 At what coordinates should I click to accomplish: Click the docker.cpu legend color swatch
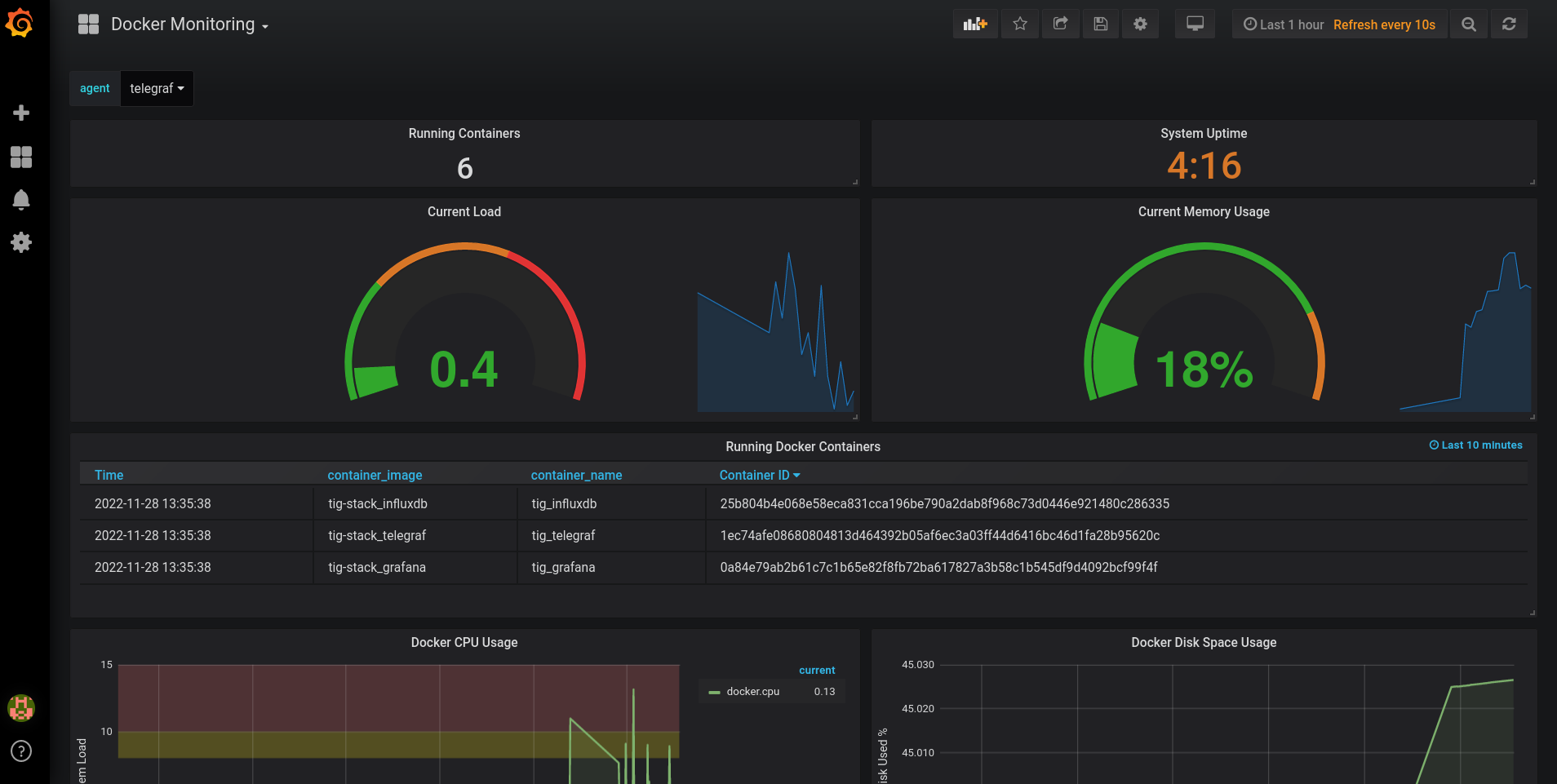[714, 692]
